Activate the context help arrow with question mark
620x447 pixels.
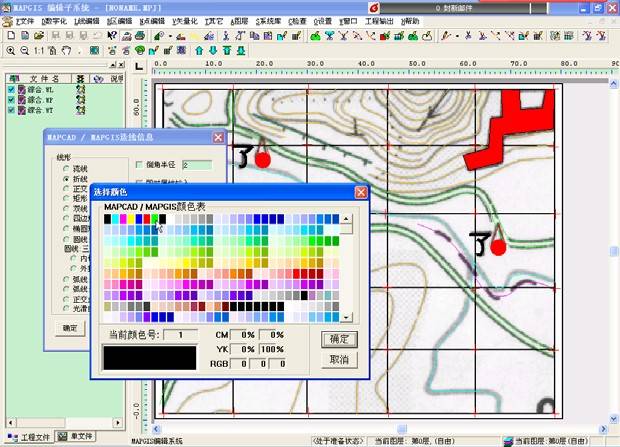tap(112, 36)
